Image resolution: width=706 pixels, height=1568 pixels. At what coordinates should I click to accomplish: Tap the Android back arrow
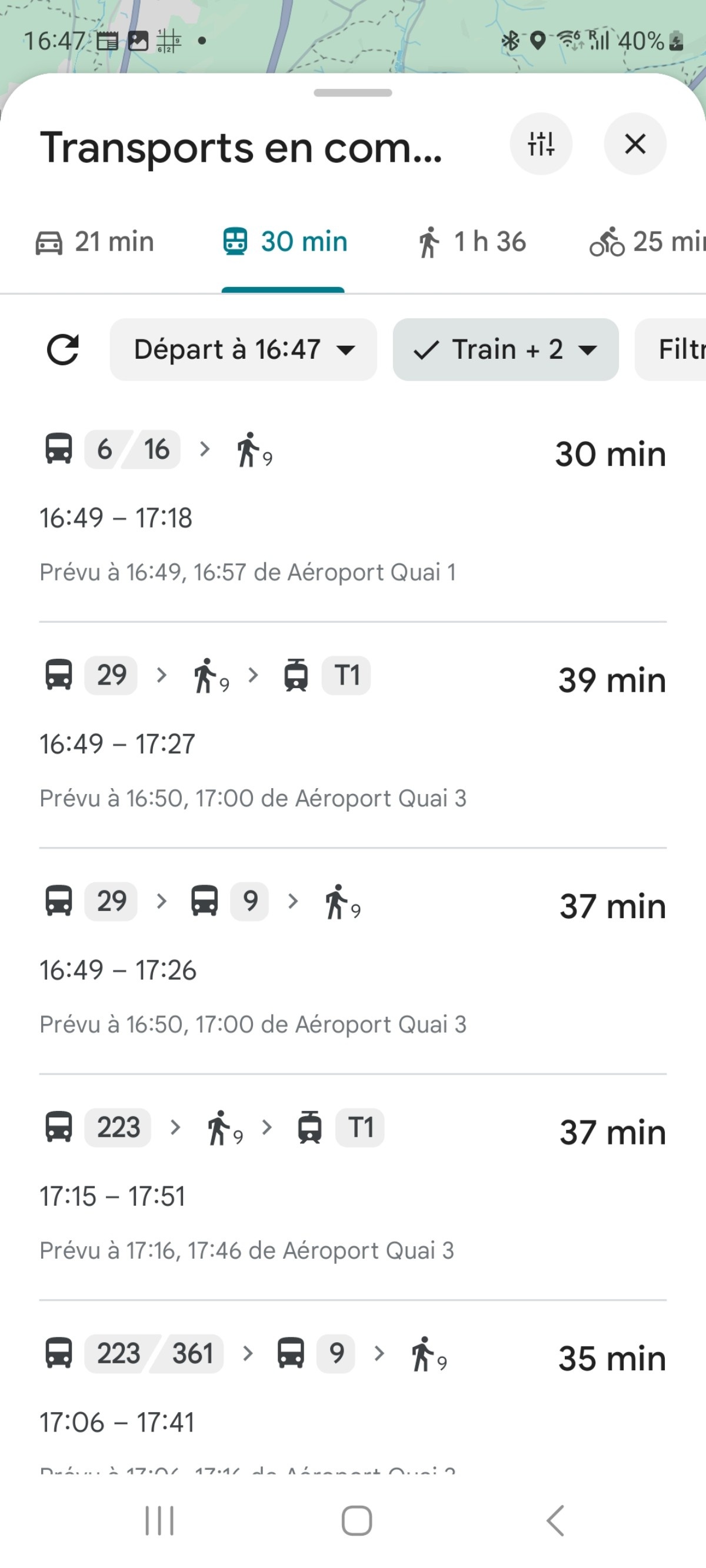[x=555, y=1520]
